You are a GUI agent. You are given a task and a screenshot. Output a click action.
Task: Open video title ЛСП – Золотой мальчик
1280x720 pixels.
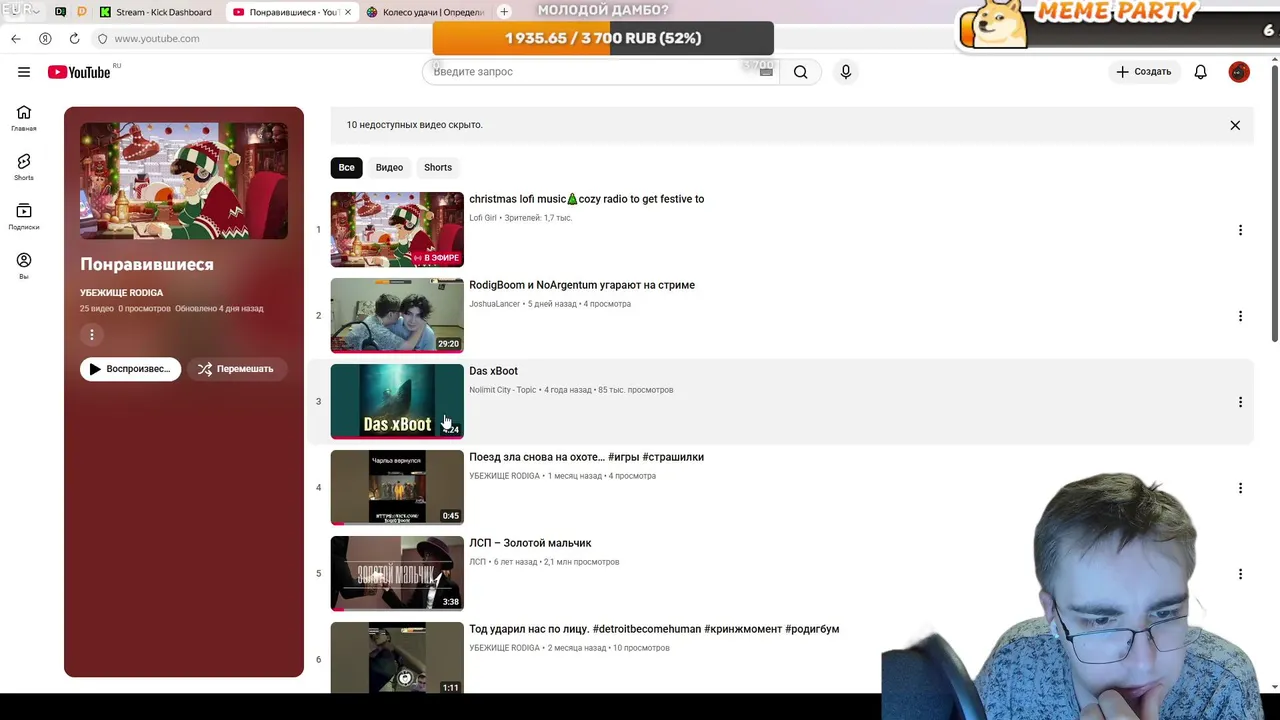tap(530, 543)
